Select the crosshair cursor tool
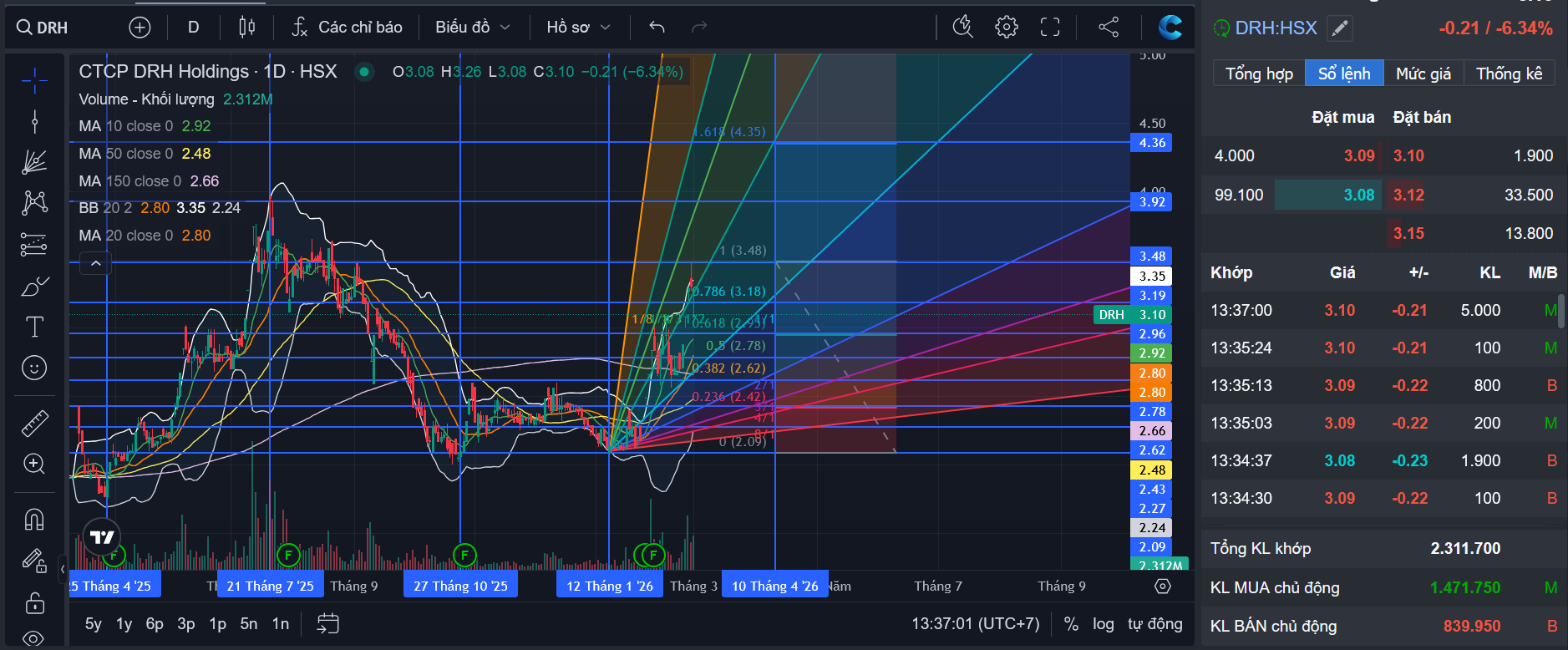Screen dimensions: 1568x650 tap(34, 80)
